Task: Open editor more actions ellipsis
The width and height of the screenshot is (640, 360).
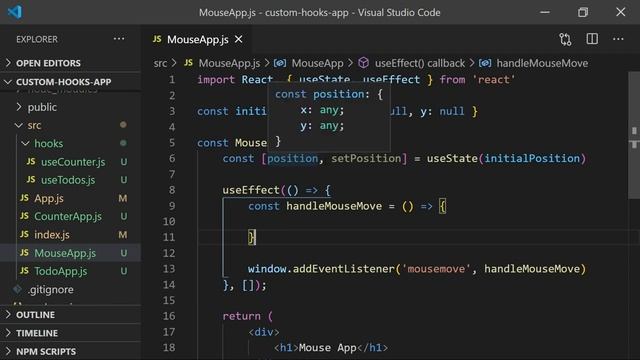Action: point(618,39)
